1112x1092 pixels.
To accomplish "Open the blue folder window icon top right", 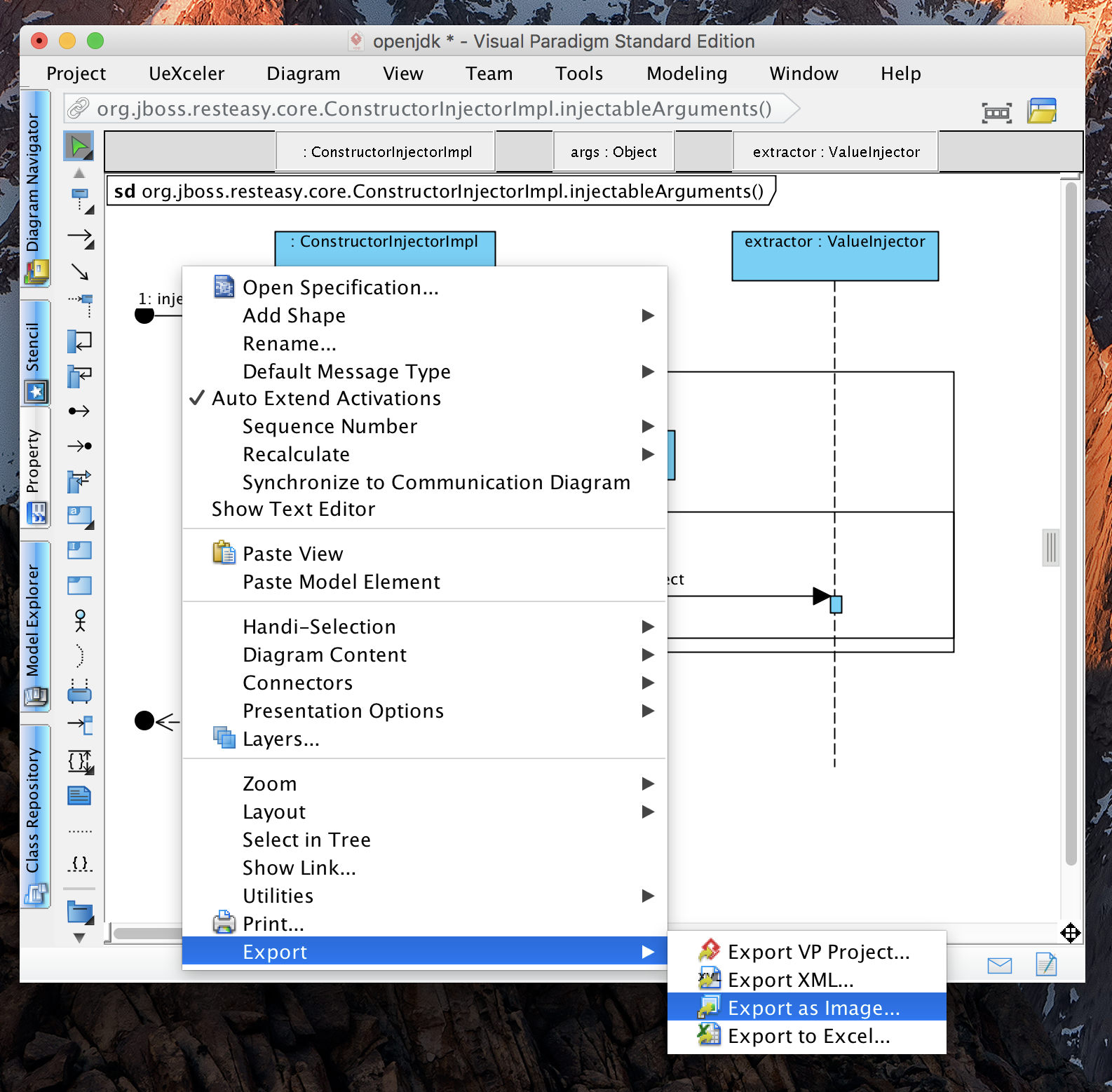I will [1042, 111].
